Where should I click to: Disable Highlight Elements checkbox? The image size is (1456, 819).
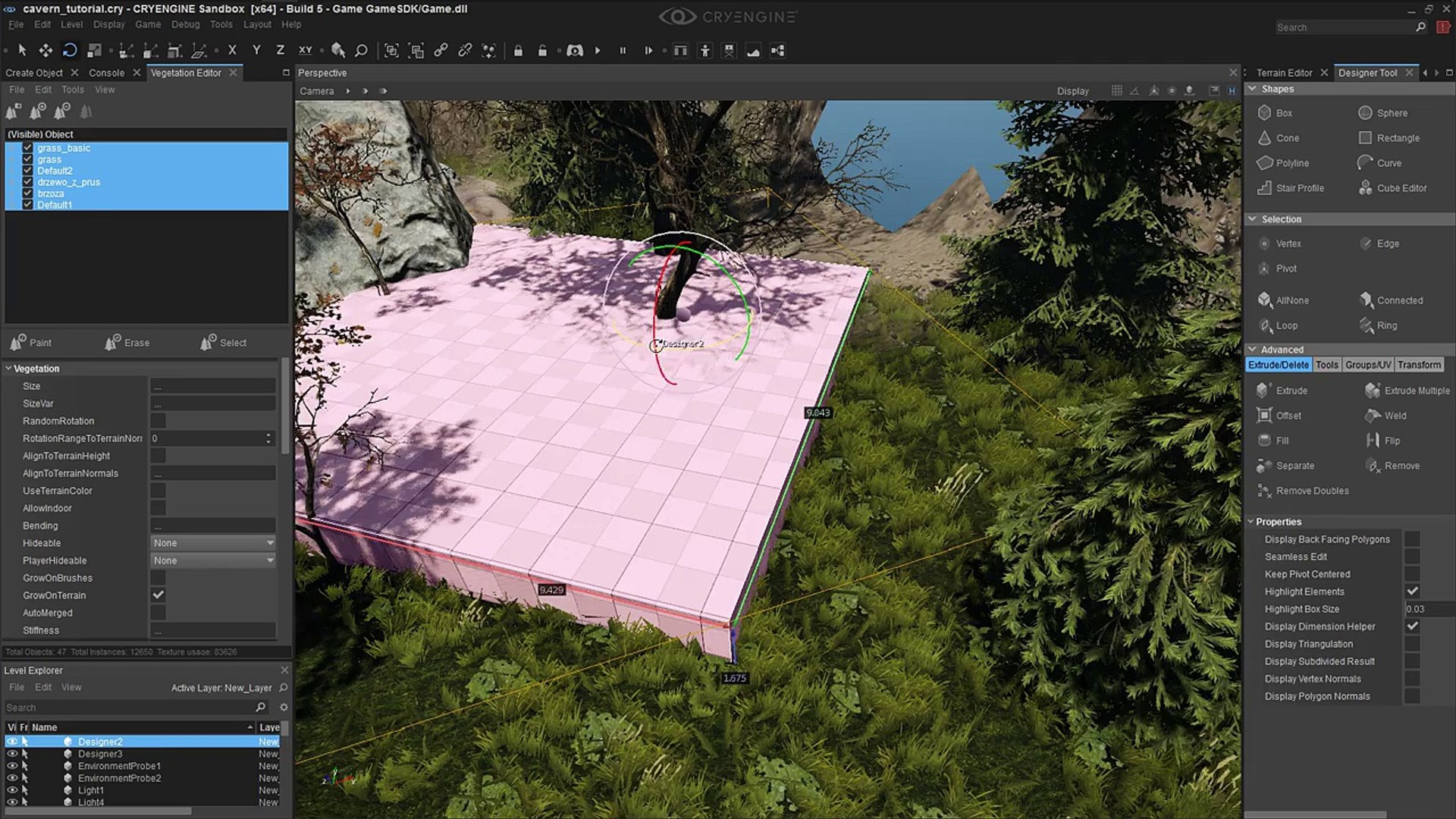point(1412,591)
